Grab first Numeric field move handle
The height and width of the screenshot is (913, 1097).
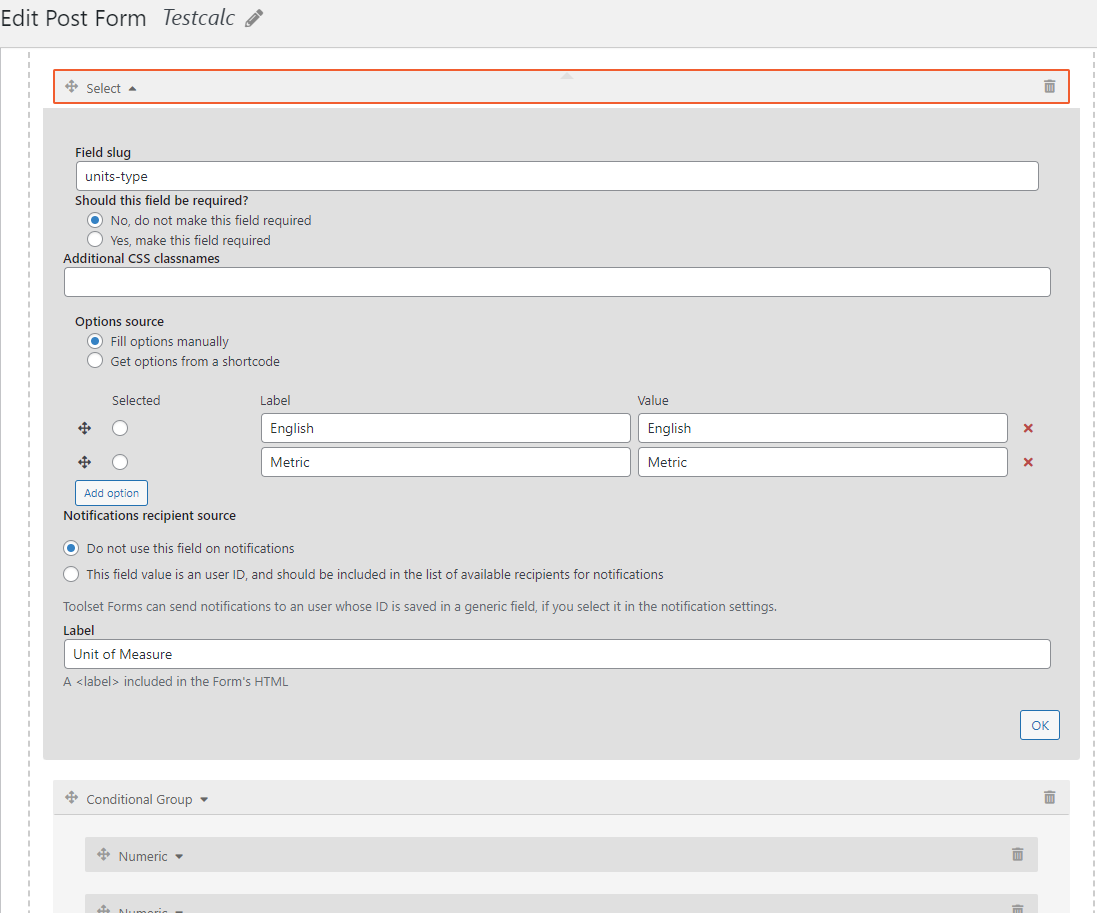point(104,855)
